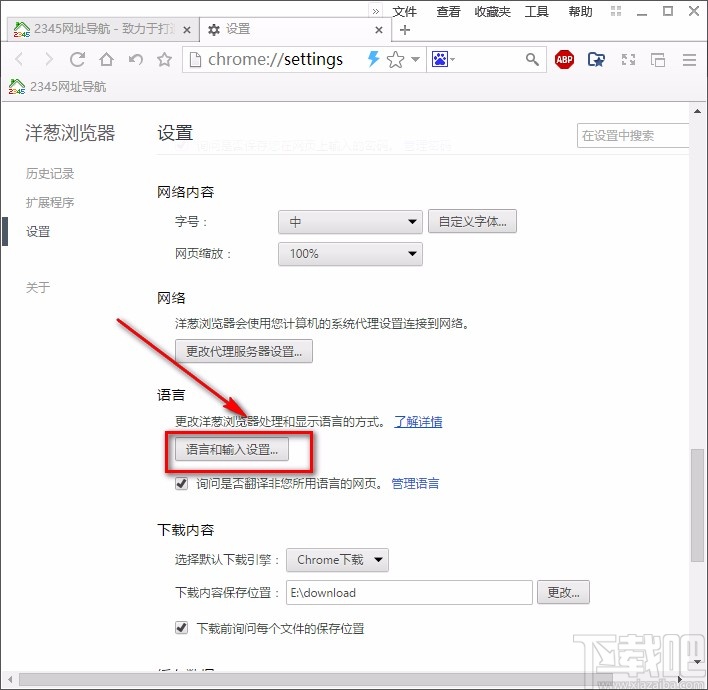The image size is (708, 690).
Task: Click horizontal scrollbar left arrow
Action: pos(9,679)
